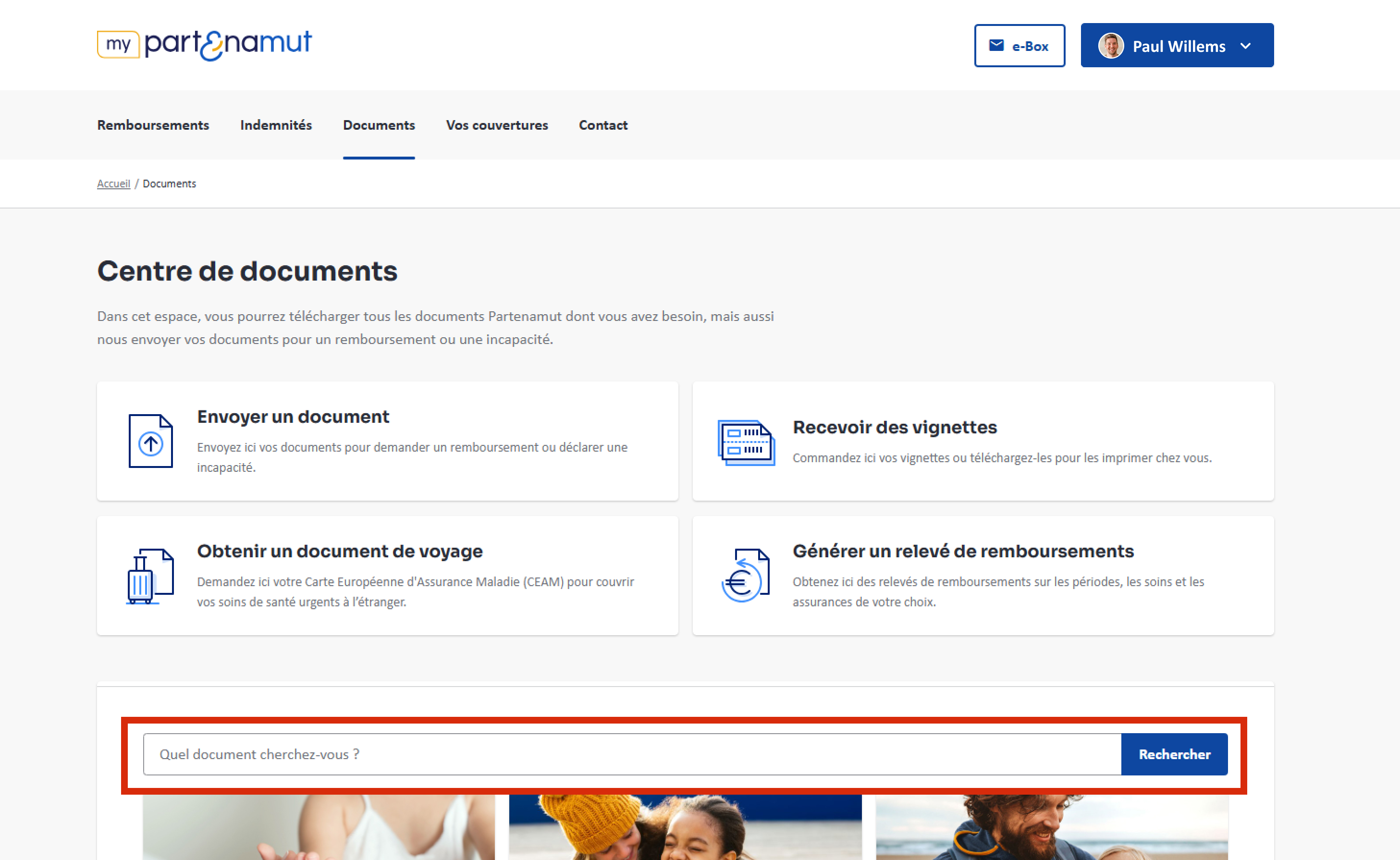Click Paul Willems profile avatar

(1111, 46)
